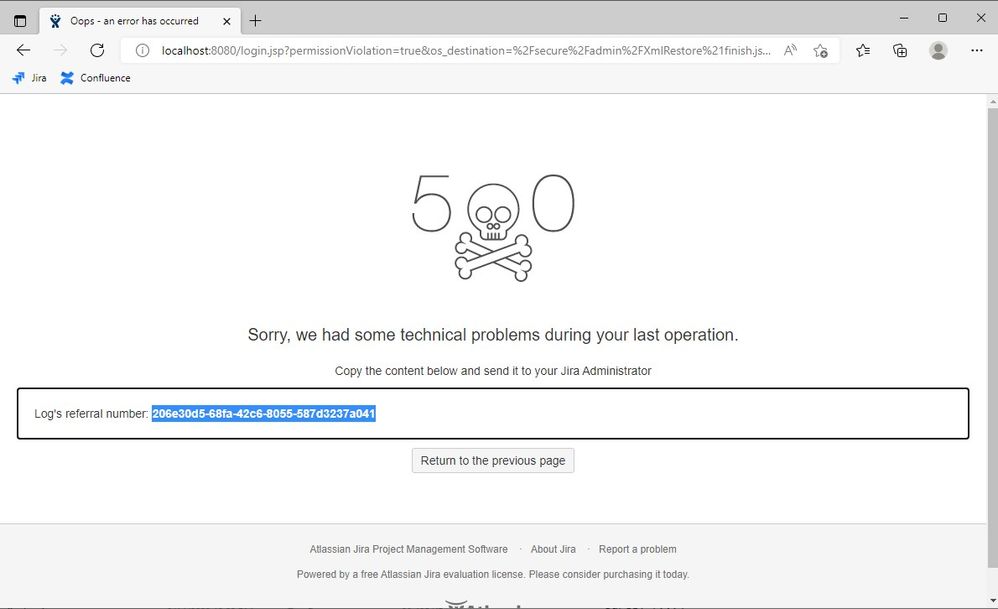The height and width of the screenshot is (609, 998).
Task: View site information icon in address bar
Action: click(x=143, y=50)
